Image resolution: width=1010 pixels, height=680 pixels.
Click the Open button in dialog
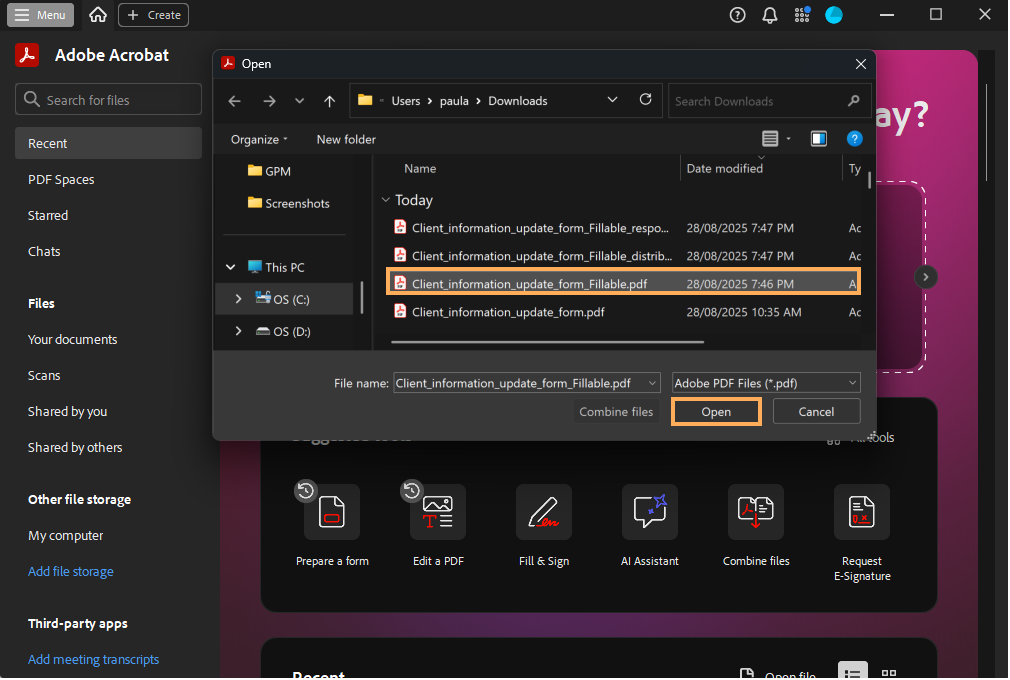point(716,412)
